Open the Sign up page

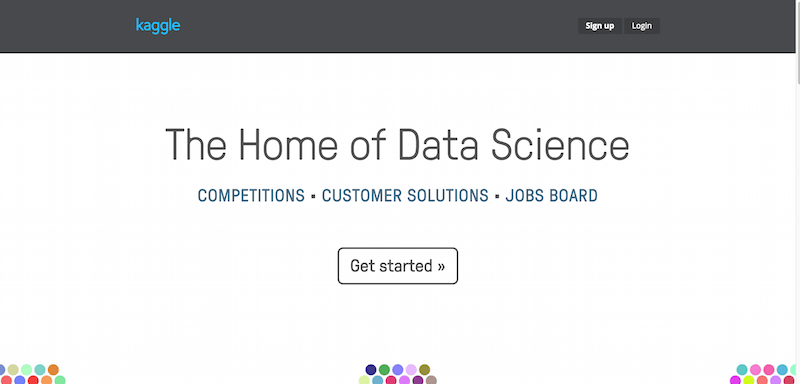point(599,26)
